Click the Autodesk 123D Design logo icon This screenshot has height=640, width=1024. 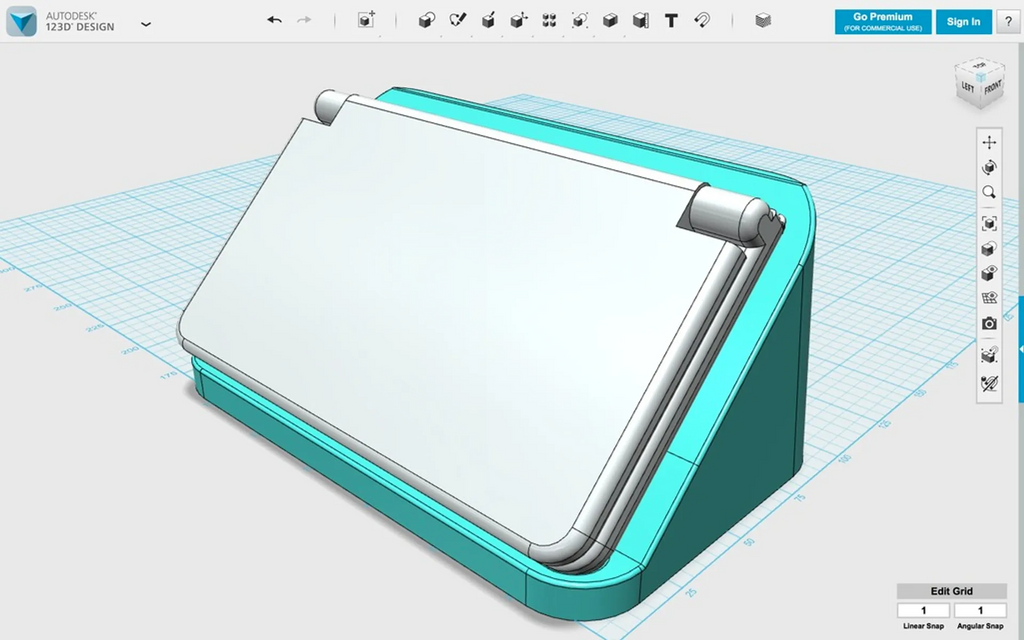point(22,22)
